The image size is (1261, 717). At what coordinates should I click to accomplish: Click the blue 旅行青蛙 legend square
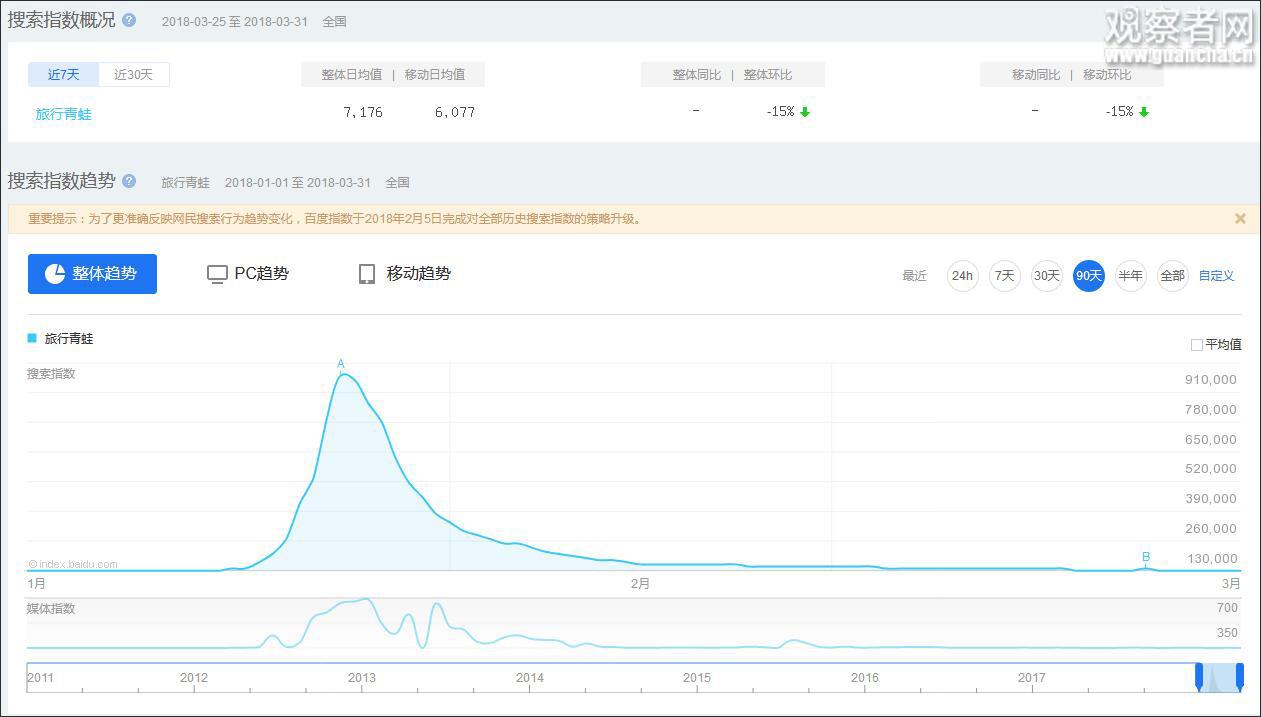(32, 338)
